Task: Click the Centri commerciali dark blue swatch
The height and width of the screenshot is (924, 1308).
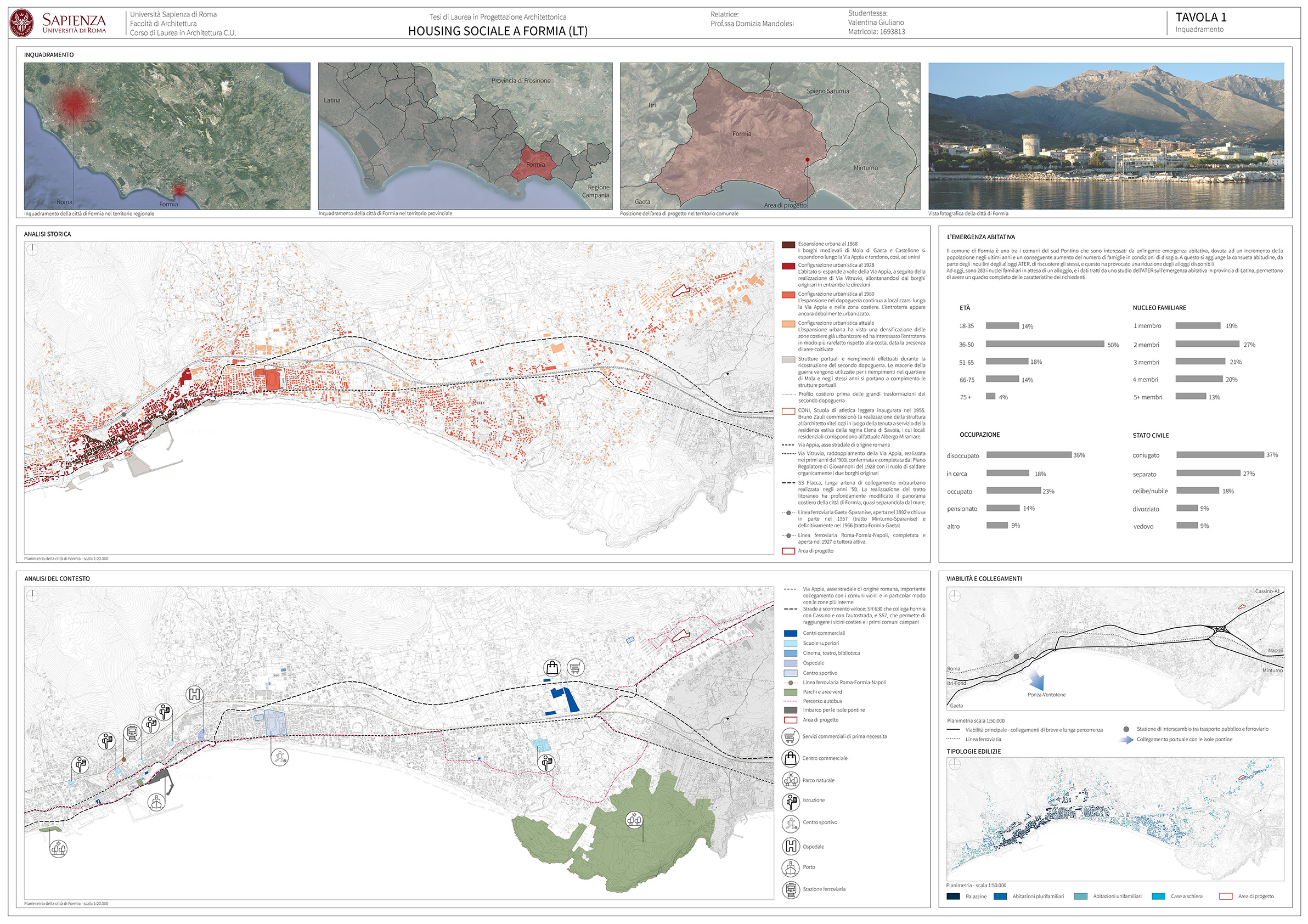Action: [x=790, y=633]
